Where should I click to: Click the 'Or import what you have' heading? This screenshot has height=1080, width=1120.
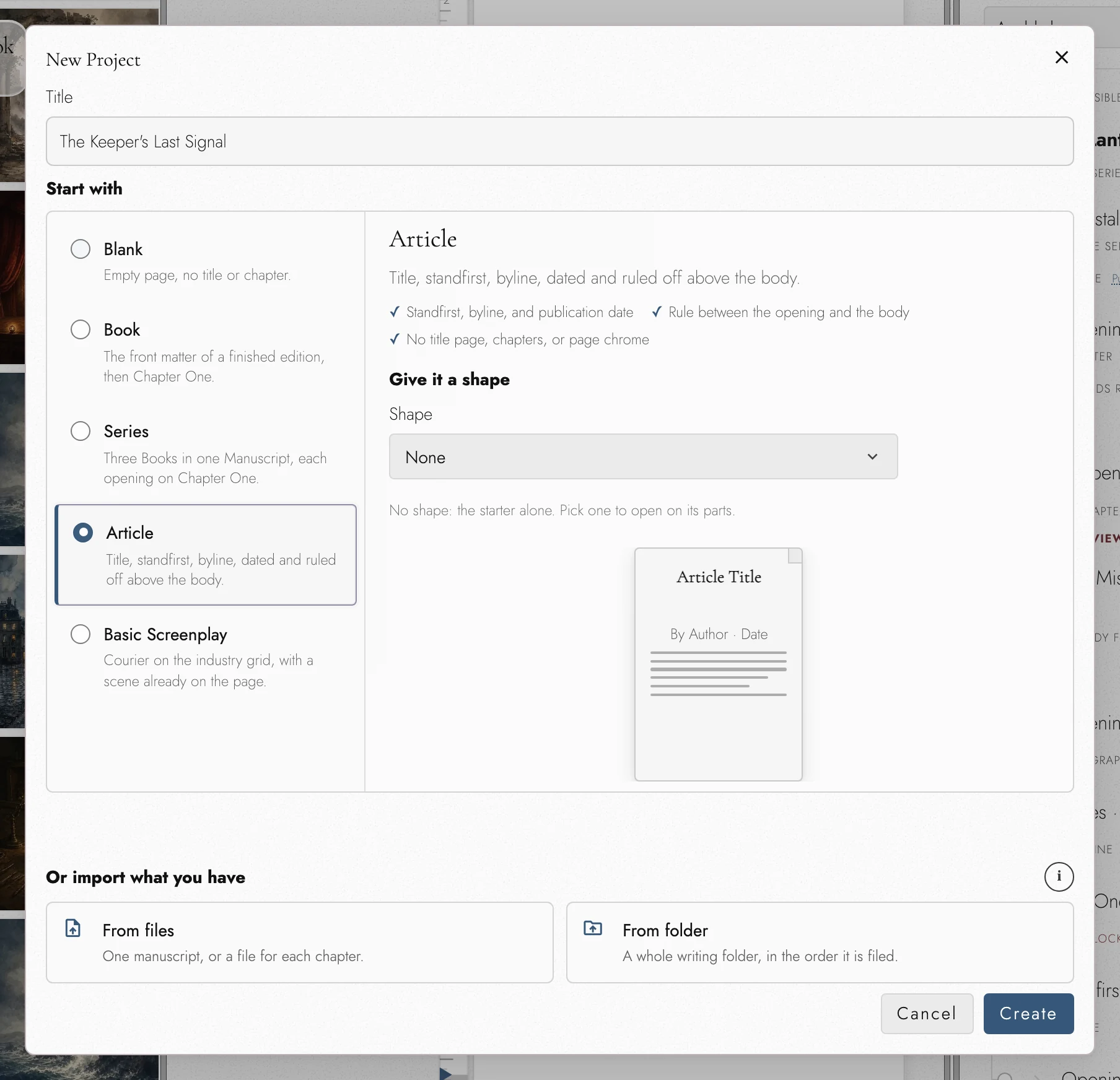[x=146, y=877]
